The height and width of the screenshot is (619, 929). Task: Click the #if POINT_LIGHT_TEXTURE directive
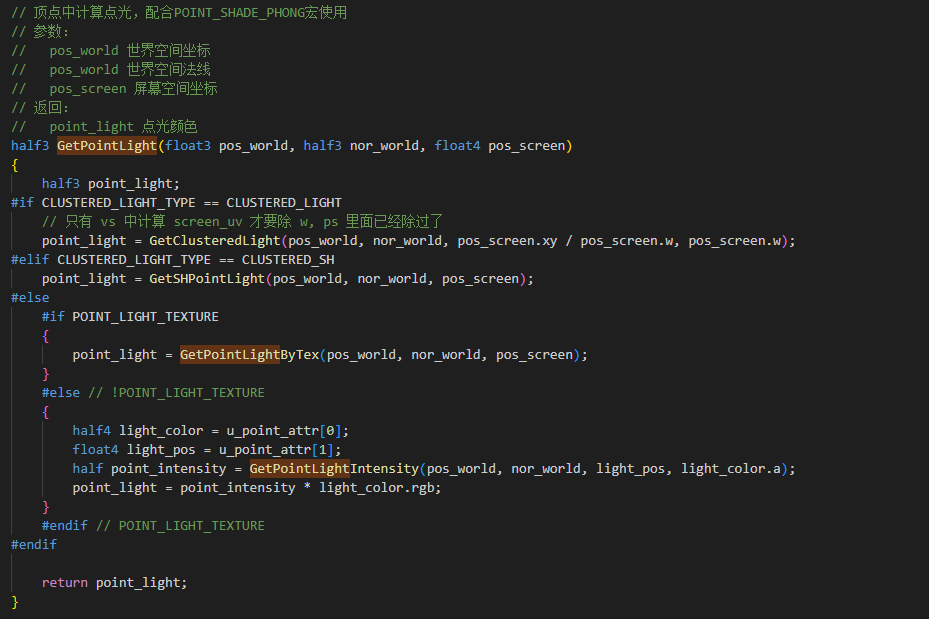(130, 317)
